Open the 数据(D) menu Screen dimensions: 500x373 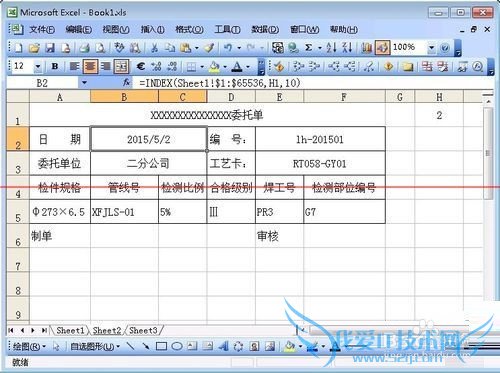[x=265, y=30]
